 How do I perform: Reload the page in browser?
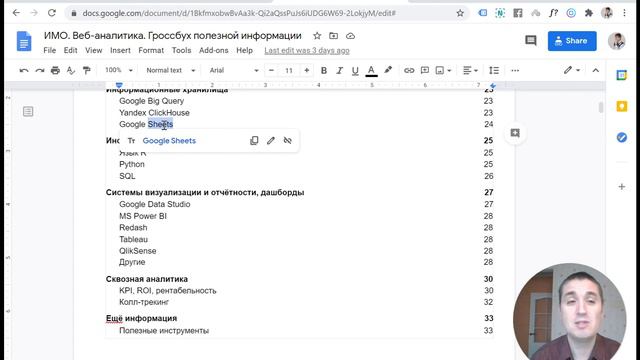(52, 13)
